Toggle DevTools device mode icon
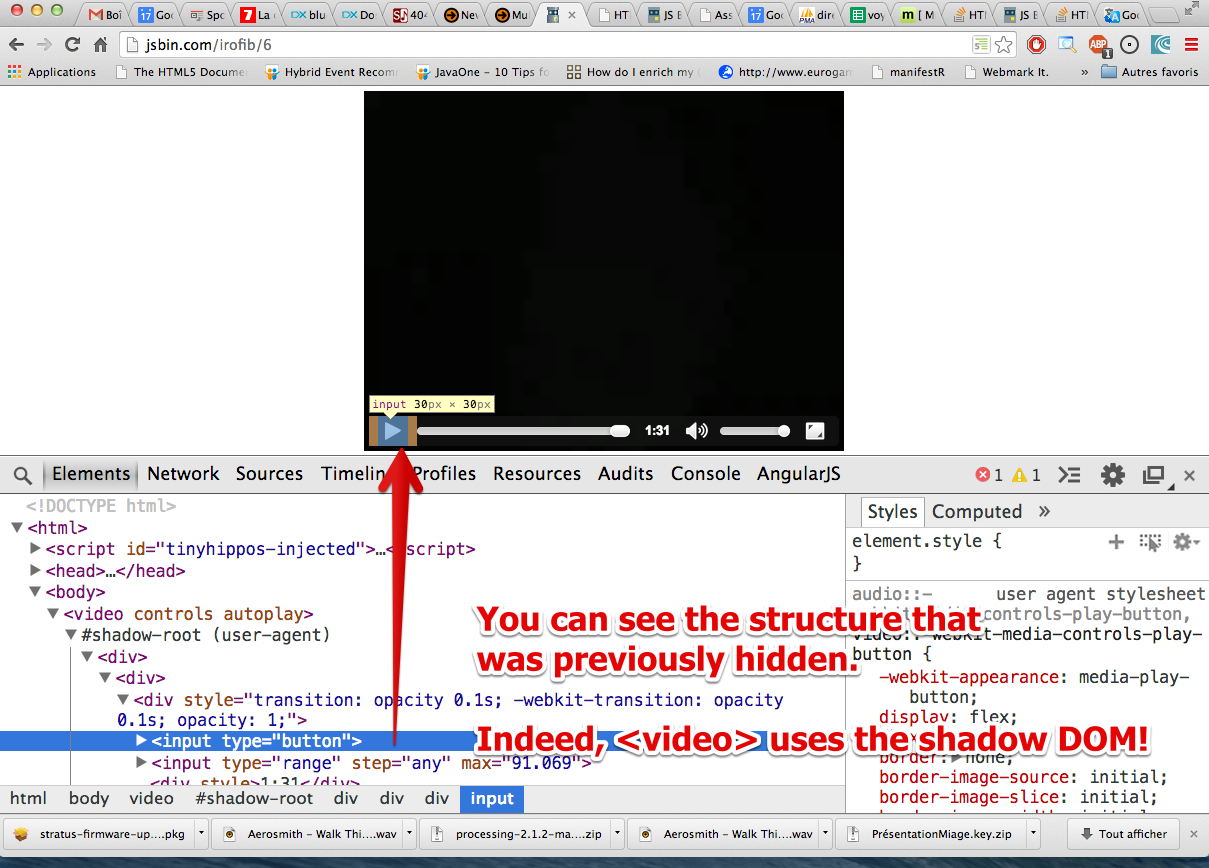 tap(1152, 475)
